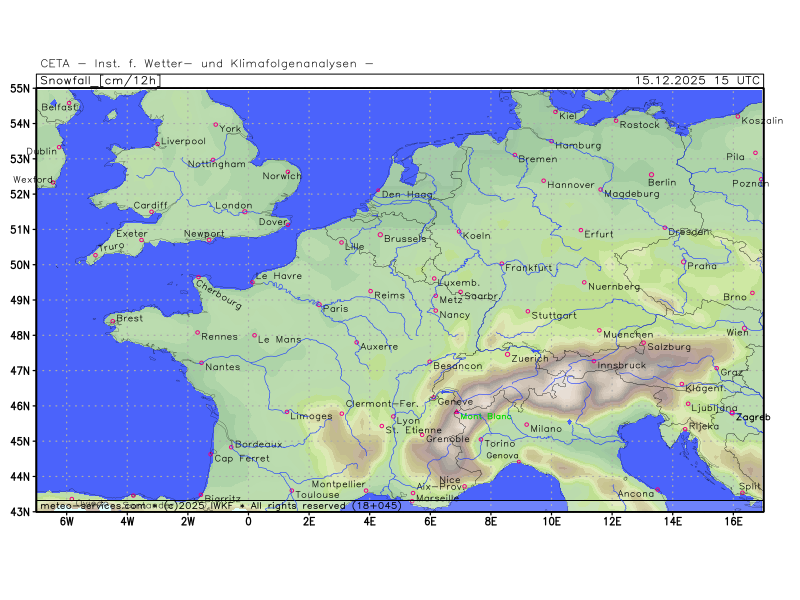
Task: Select the Salzburg text label
Action: pos(669,347)
